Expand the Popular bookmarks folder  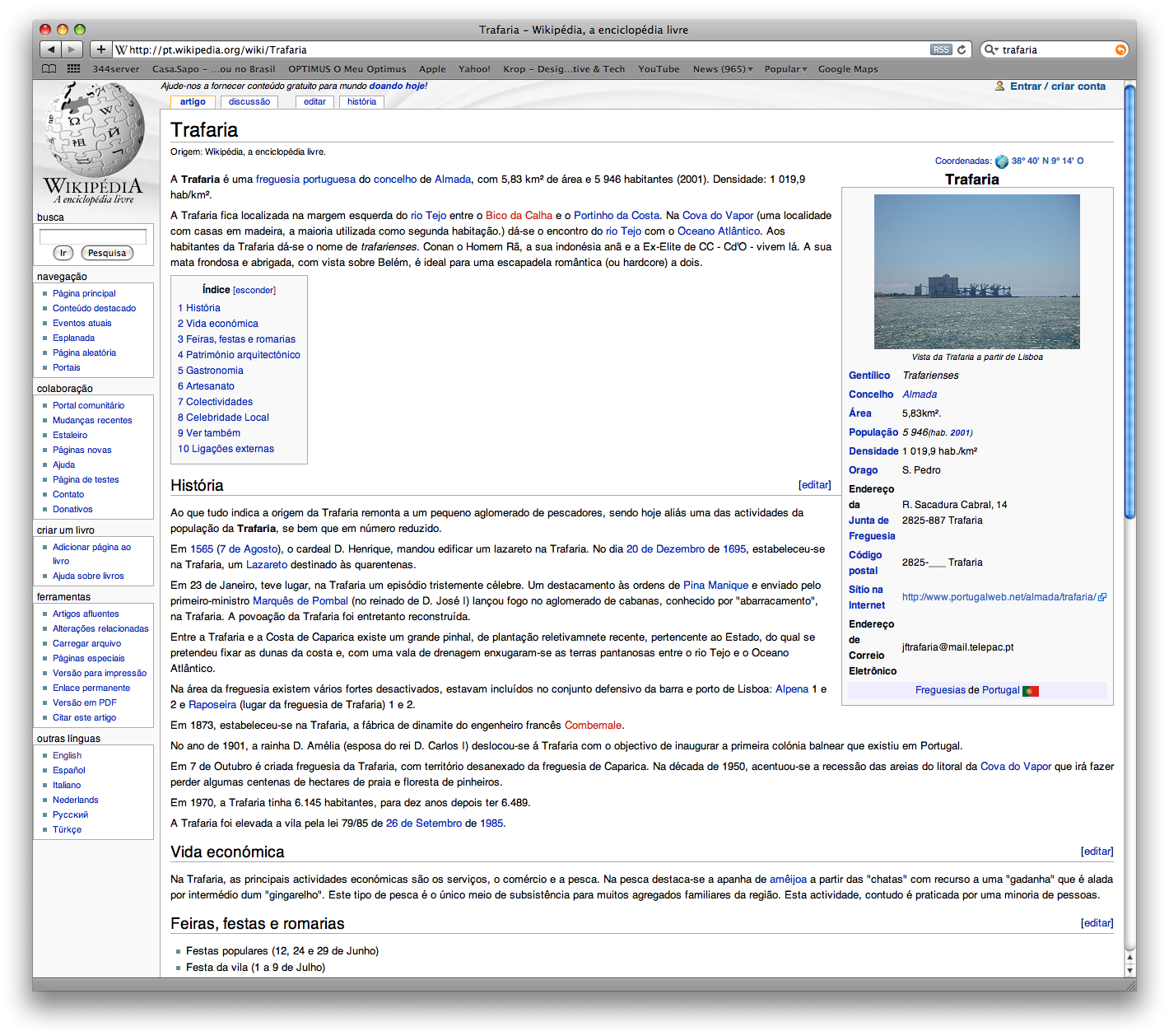coord(785,69)
